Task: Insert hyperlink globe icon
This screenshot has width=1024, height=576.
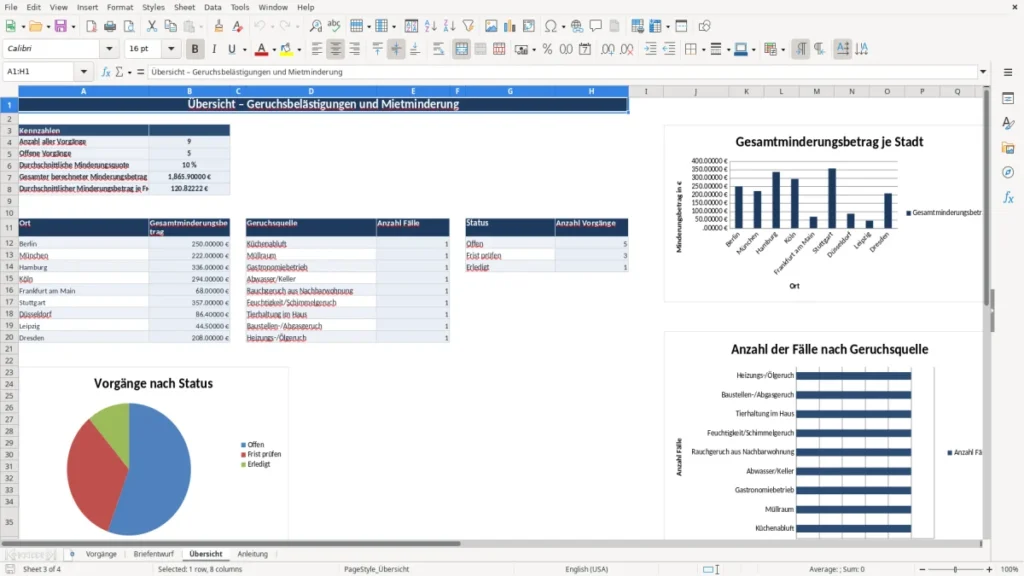Action: tap(577, 26)
